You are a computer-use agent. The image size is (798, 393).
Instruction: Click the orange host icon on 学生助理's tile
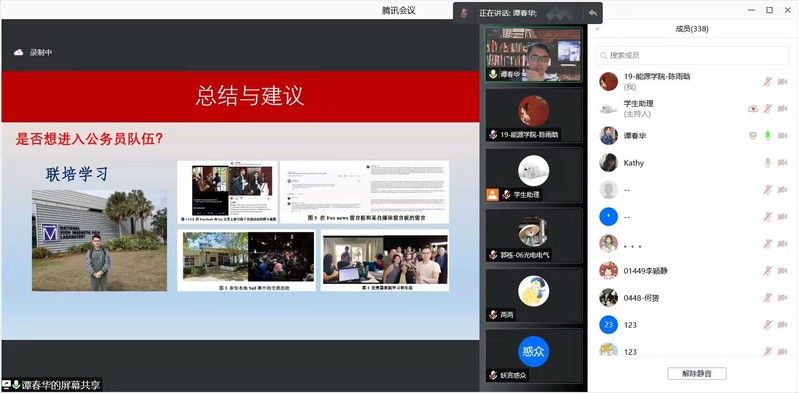tap(492, 194)
